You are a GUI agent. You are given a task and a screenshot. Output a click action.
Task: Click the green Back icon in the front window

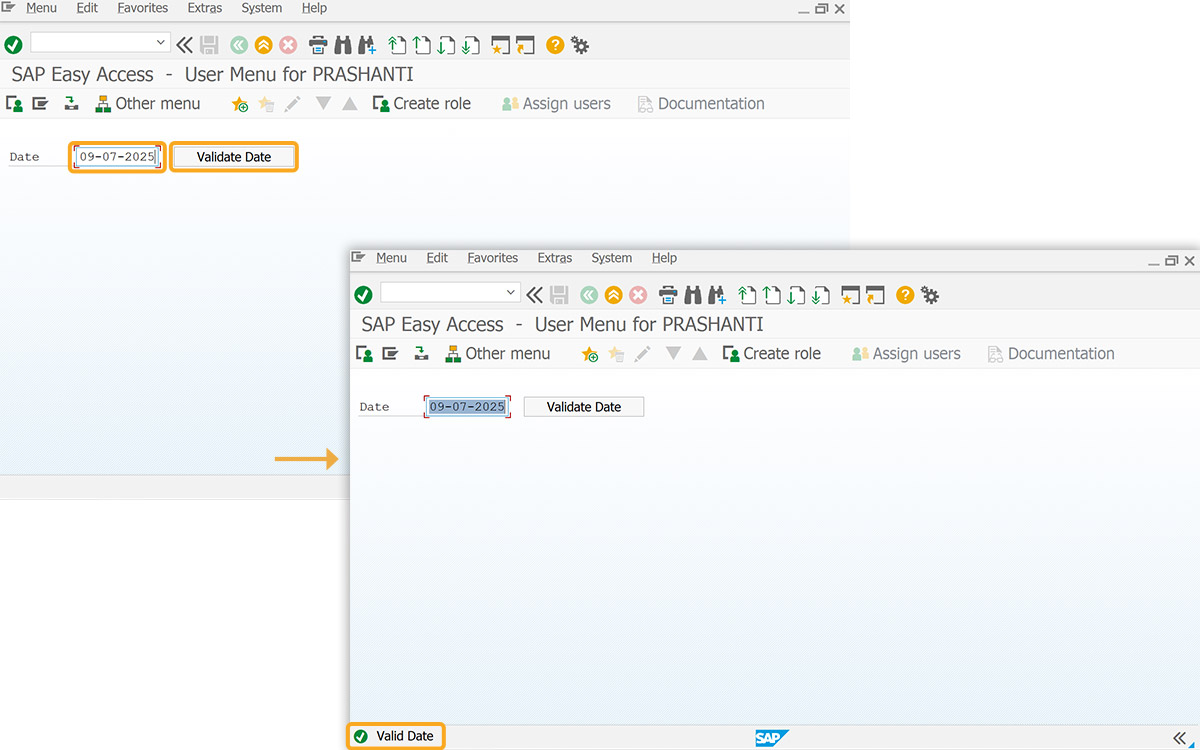(589, 295)
